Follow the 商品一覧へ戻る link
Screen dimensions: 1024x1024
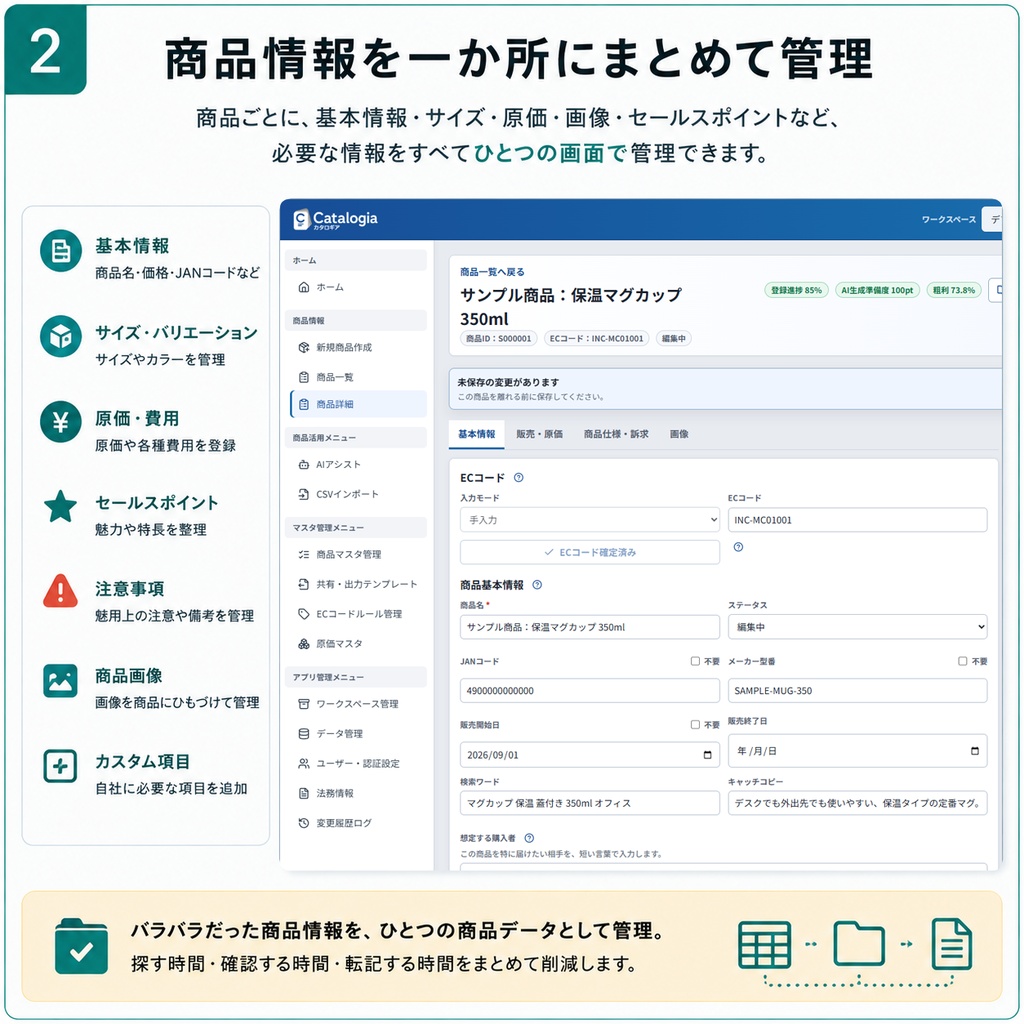(492, 272)
